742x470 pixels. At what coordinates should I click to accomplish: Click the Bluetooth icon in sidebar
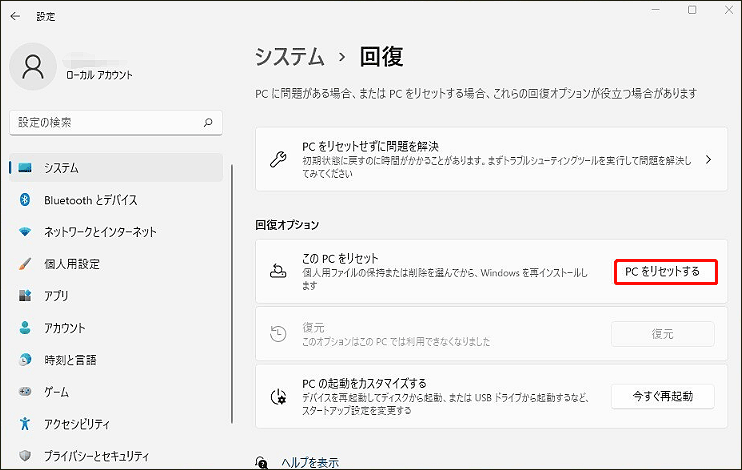click(x=25, y=200)
